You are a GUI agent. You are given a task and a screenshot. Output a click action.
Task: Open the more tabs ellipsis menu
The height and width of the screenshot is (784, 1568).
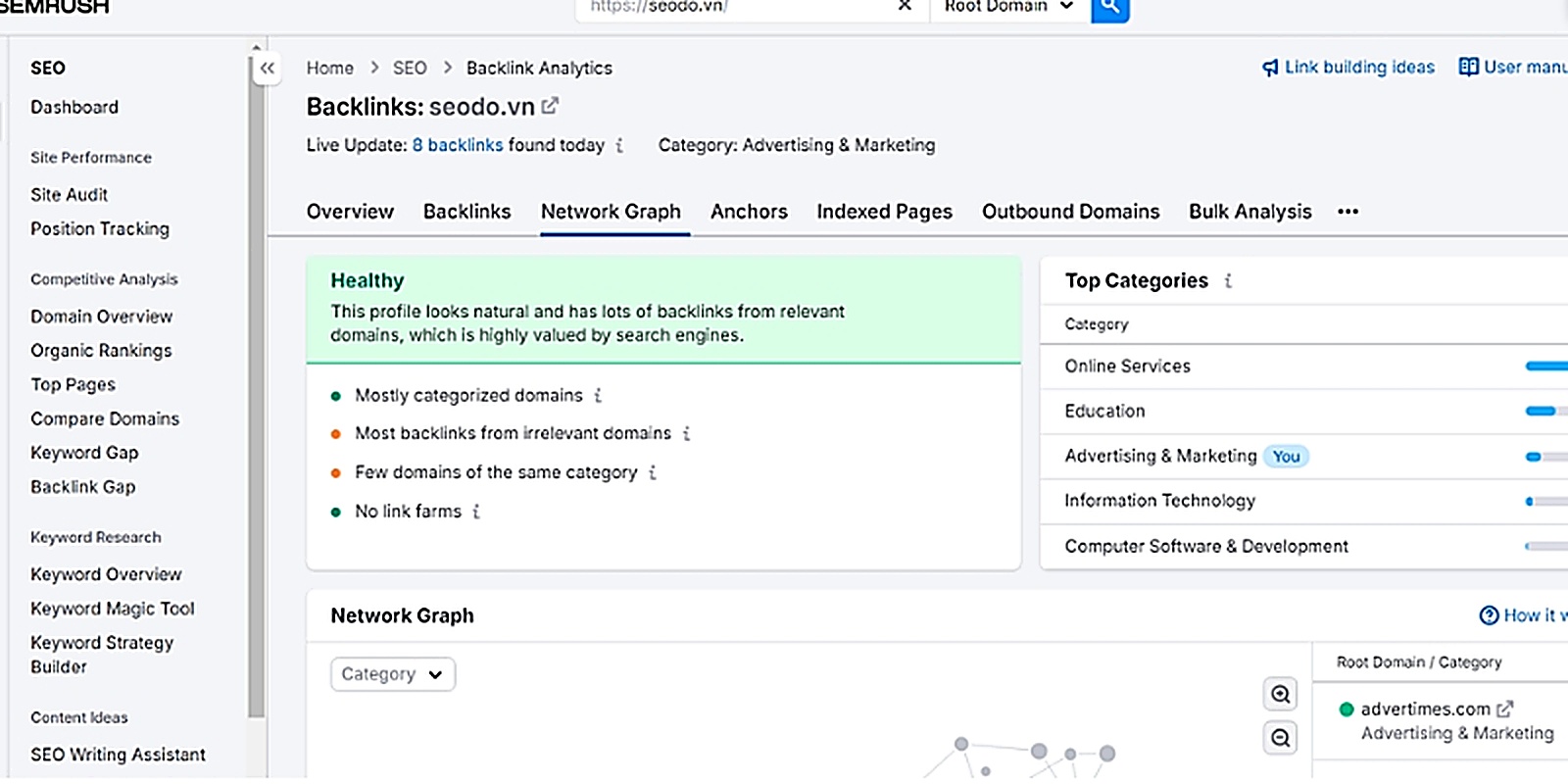[x=1348, y=212]
